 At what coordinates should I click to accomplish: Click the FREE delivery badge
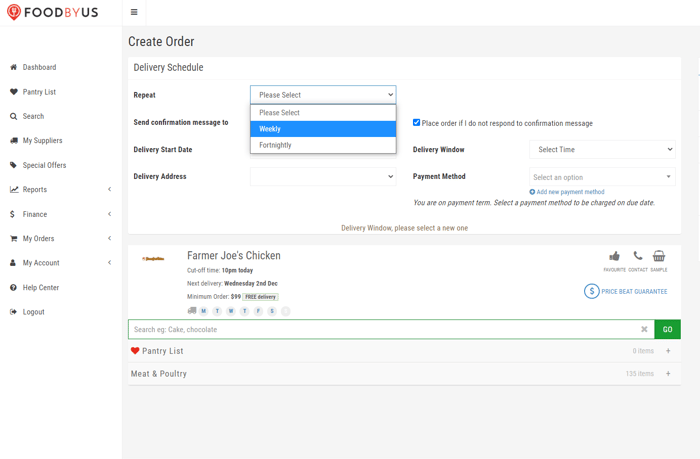pyautogui.click(x=260, y=296)
